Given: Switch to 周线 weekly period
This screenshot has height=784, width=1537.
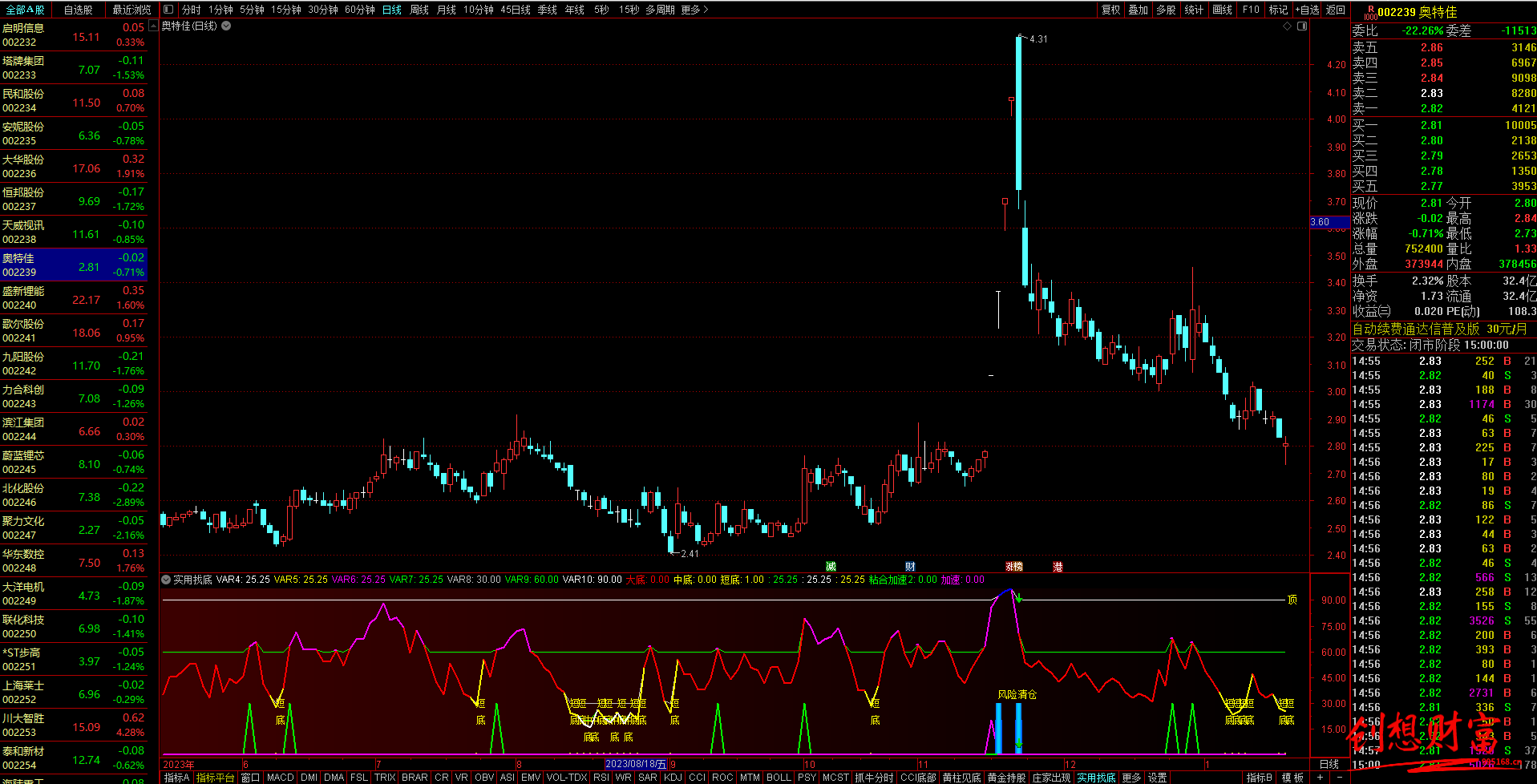Looking at the screenshot, I should point(419,10).
